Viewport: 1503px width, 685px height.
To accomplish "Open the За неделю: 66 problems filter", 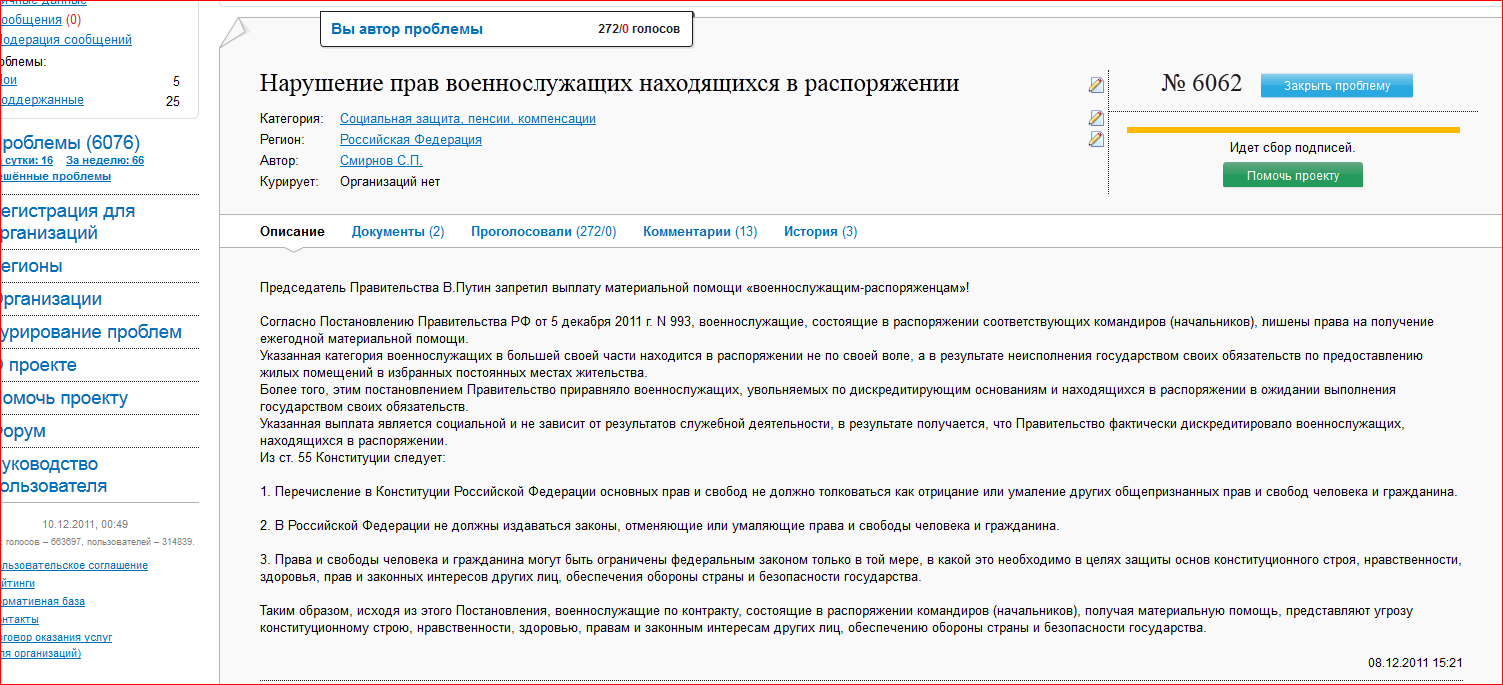I will [x=104, y=160].
